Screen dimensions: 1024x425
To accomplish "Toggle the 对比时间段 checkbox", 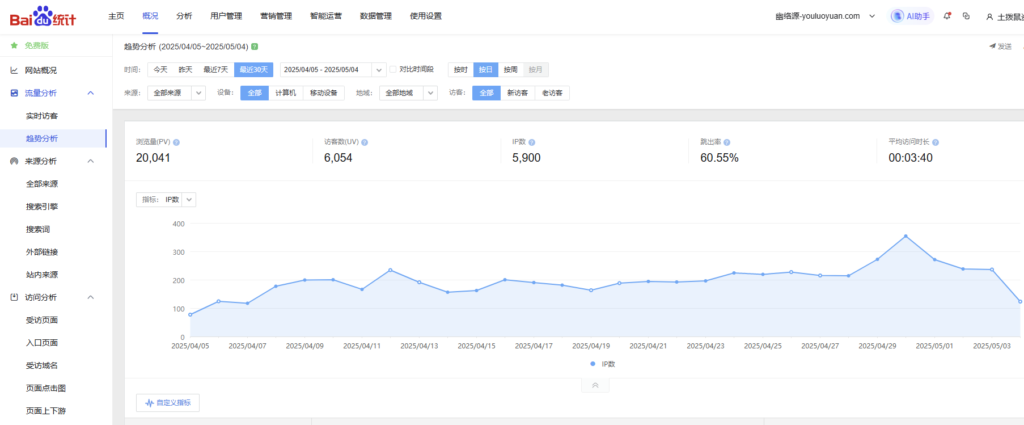I will tap(393, 69).
